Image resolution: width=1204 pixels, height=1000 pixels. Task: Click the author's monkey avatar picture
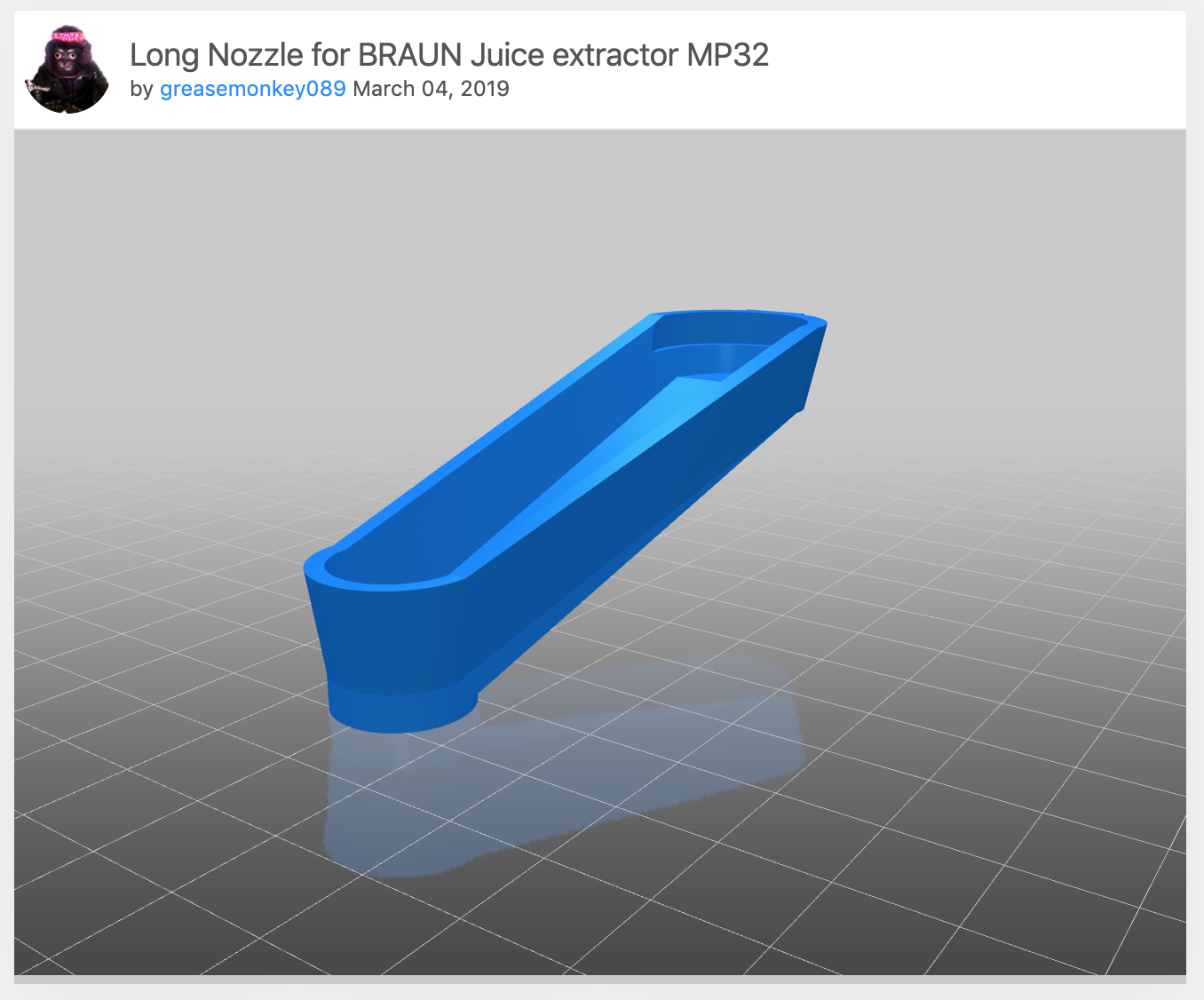tap(67, 70)
